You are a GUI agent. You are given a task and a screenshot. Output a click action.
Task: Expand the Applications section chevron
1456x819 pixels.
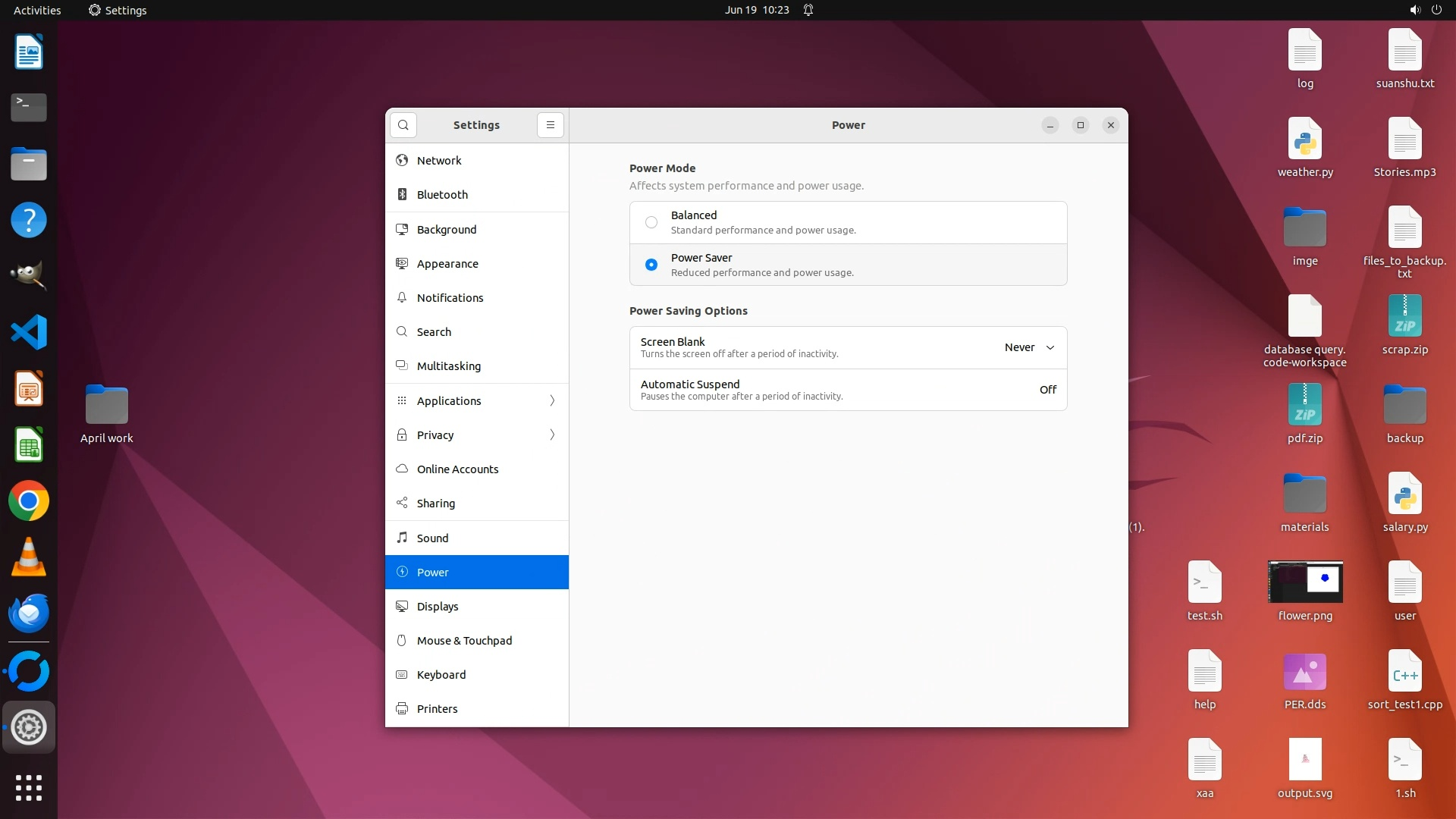coord(552,401)
